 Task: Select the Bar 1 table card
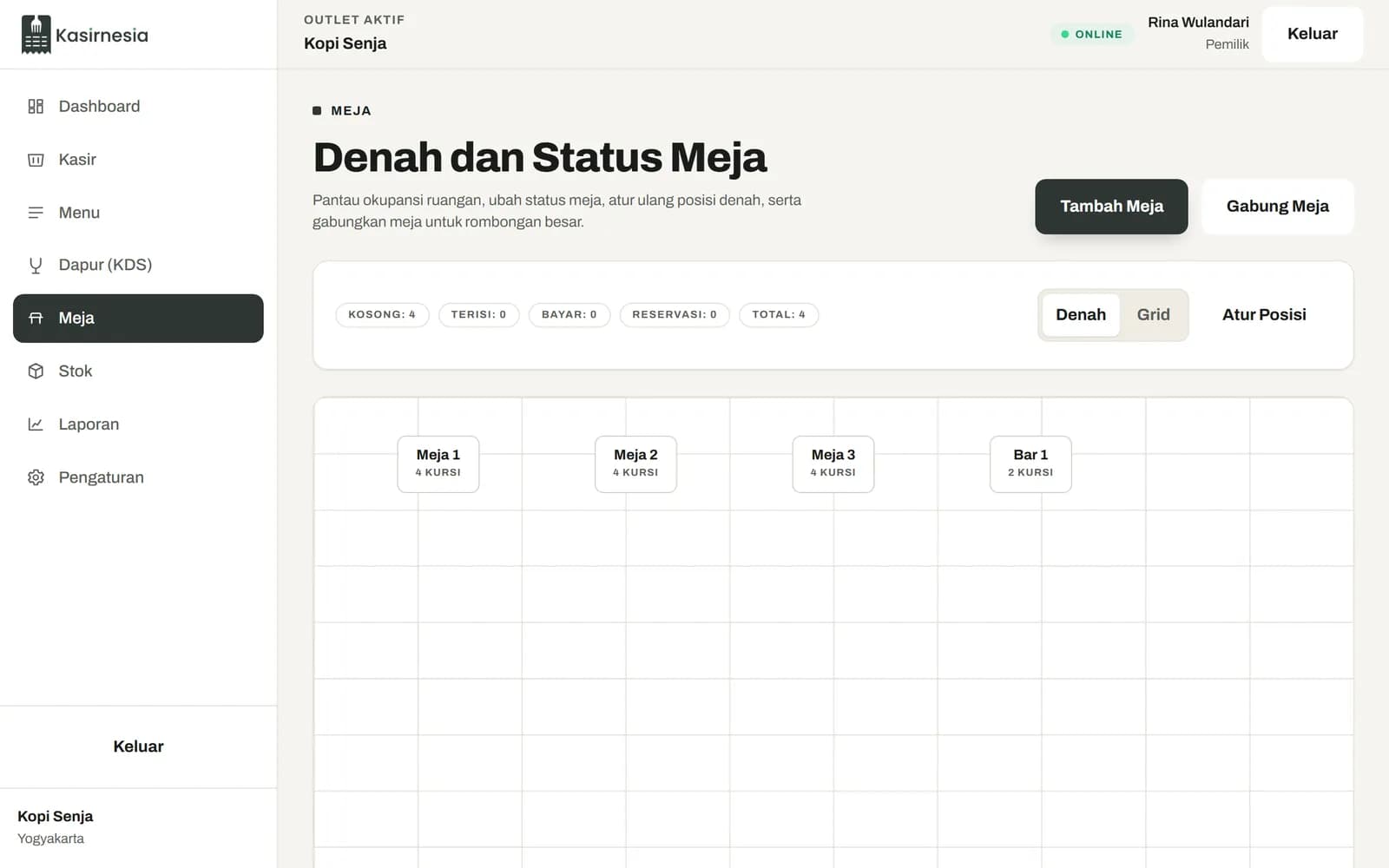click(1030, 464)
